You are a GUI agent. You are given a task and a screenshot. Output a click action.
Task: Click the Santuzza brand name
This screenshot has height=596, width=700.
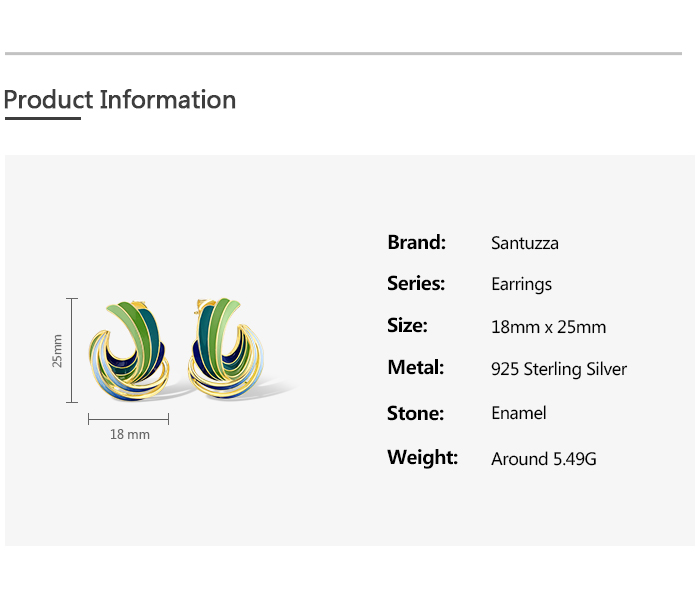(525, 243)
